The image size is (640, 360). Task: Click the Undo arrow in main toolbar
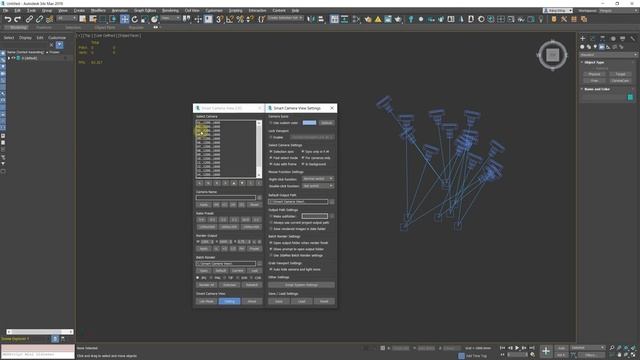[8, 19]
